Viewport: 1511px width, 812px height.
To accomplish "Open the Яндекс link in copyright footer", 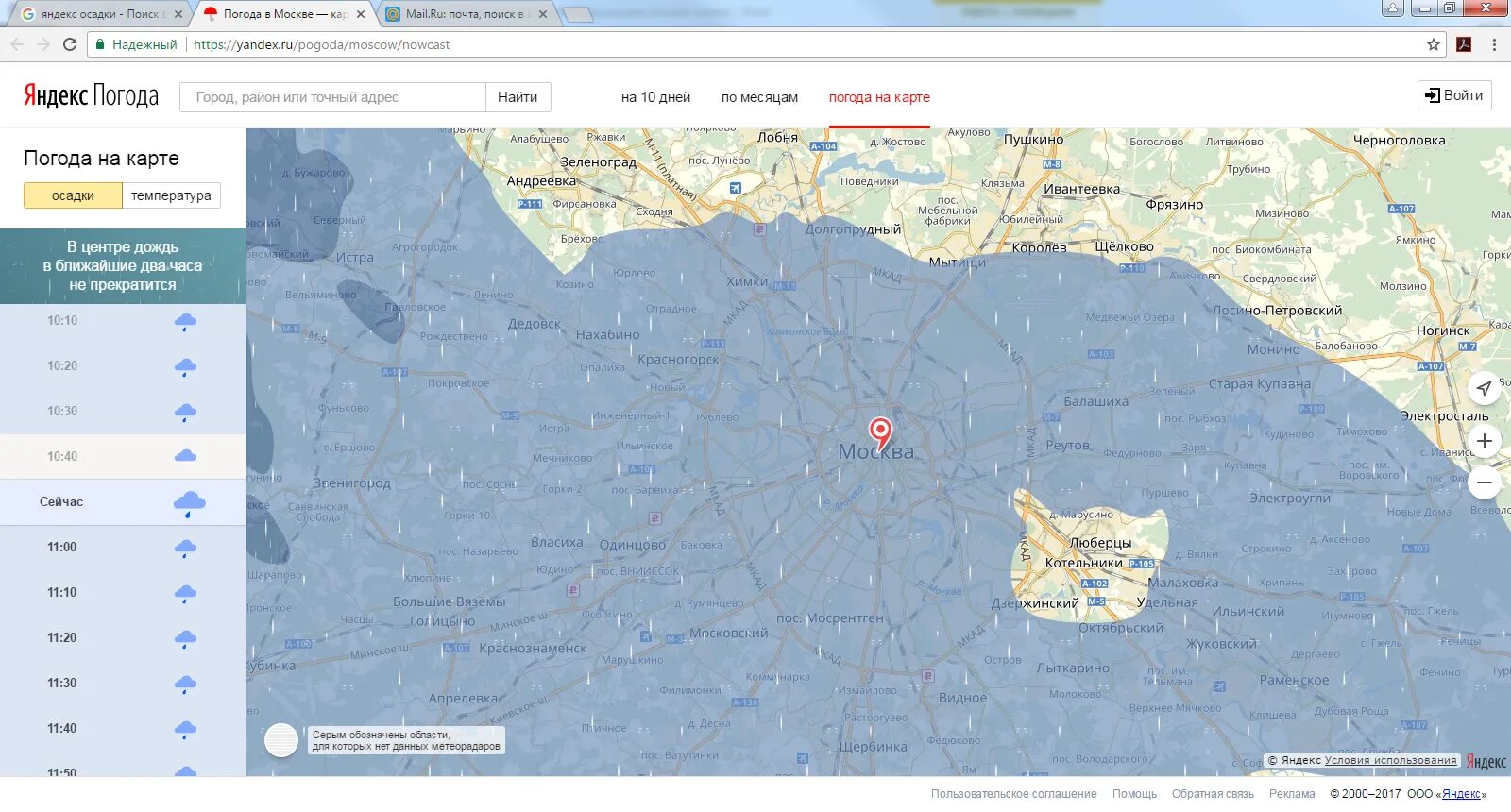I will click(x=1461, y=795).
